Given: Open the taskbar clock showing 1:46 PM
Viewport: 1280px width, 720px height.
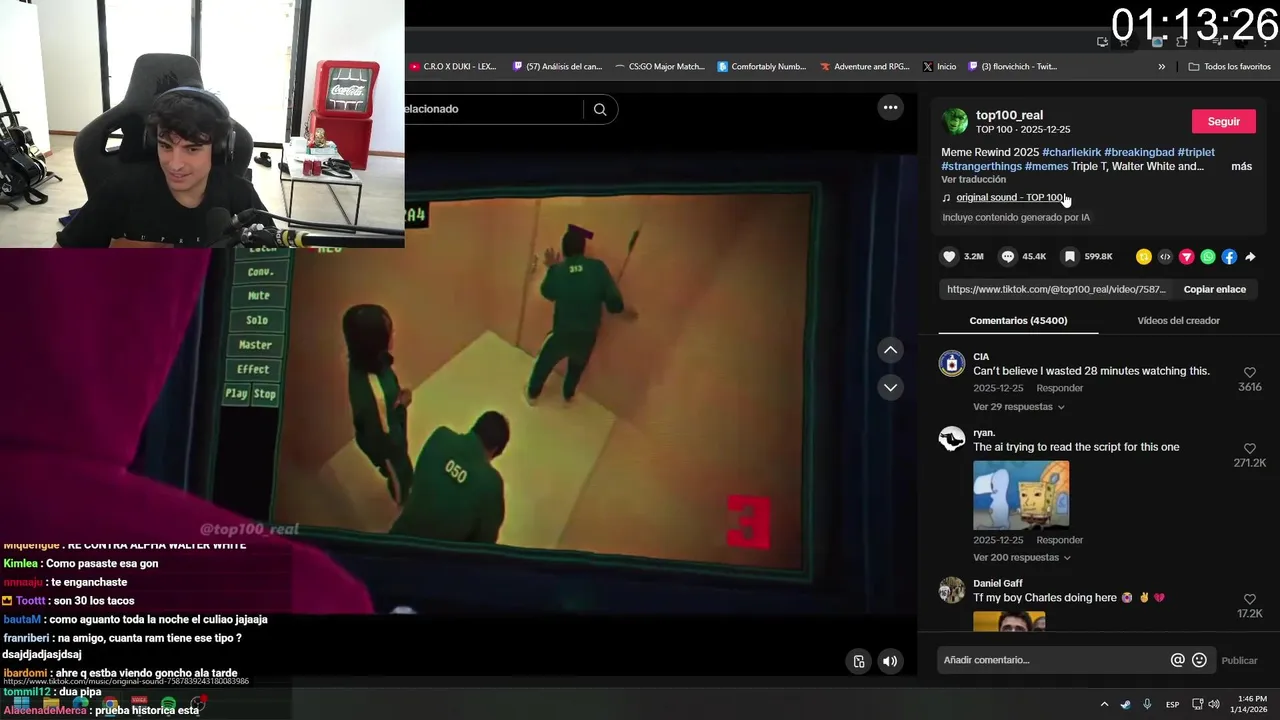Looking at the screenshot, I should [x=1250, y=704].
